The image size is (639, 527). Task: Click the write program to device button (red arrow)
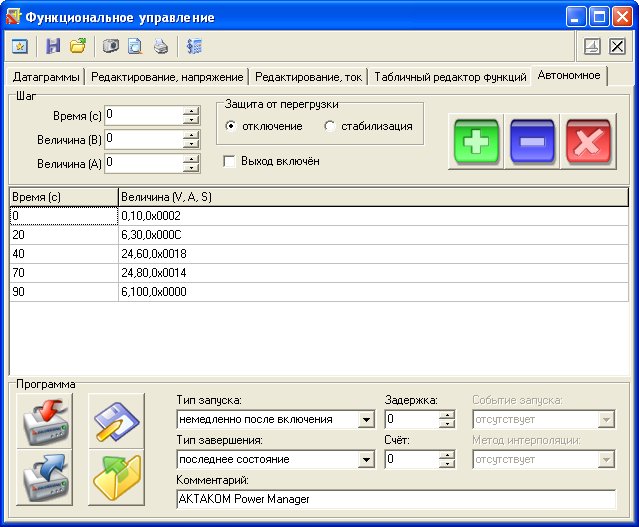46,419
